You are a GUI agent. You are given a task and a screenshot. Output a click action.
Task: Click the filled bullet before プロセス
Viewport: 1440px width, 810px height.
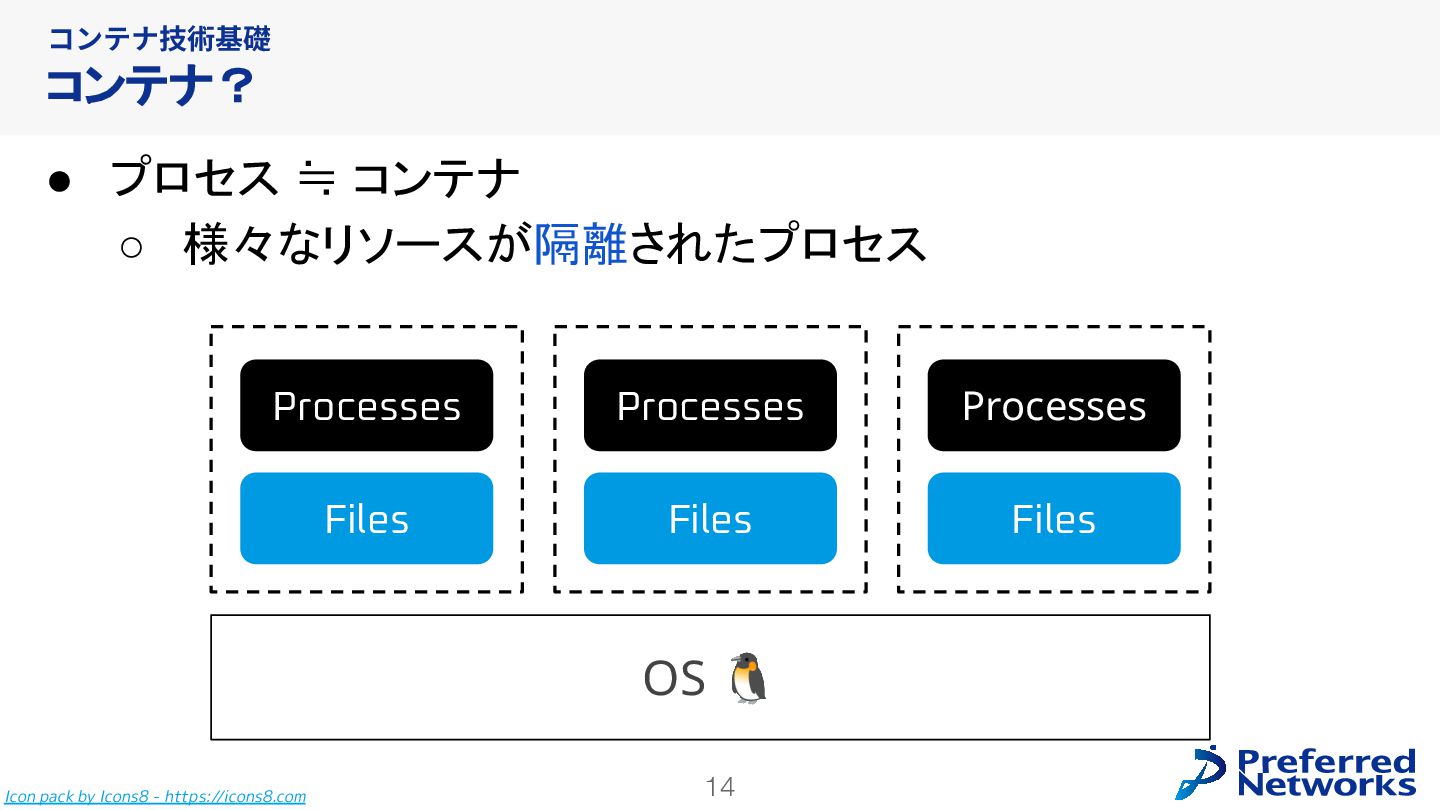[59, 181]
